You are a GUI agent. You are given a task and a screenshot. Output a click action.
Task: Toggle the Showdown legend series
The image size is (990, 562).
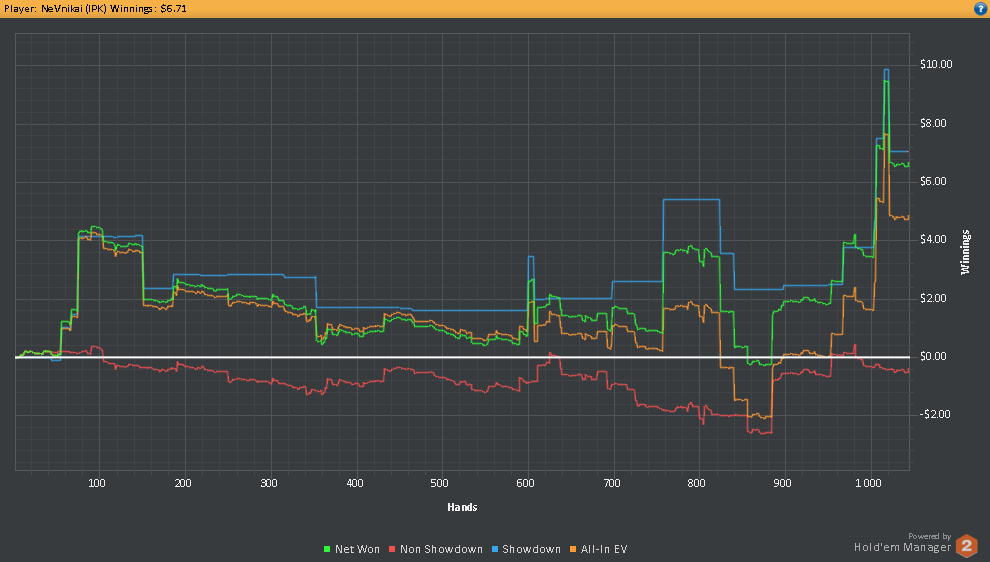click(526, 549)
